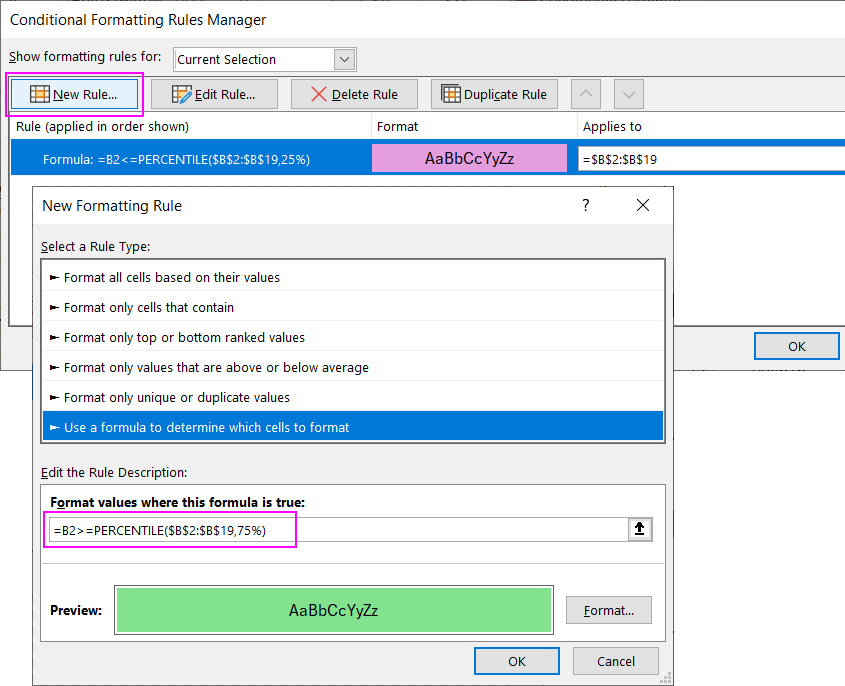Open the Current Selection dropdown
The image size is (845, 686).
coord(344,59)
